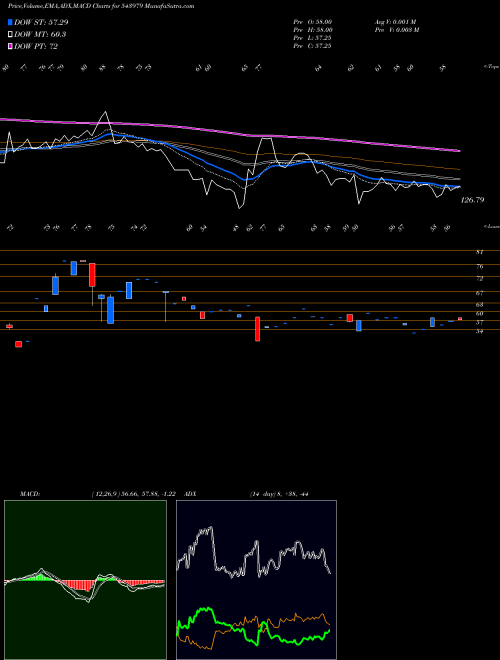Click the 126.79 value beside the EMA lines
The width and height of the screenshot is (500, 660).
coord(472,200)
